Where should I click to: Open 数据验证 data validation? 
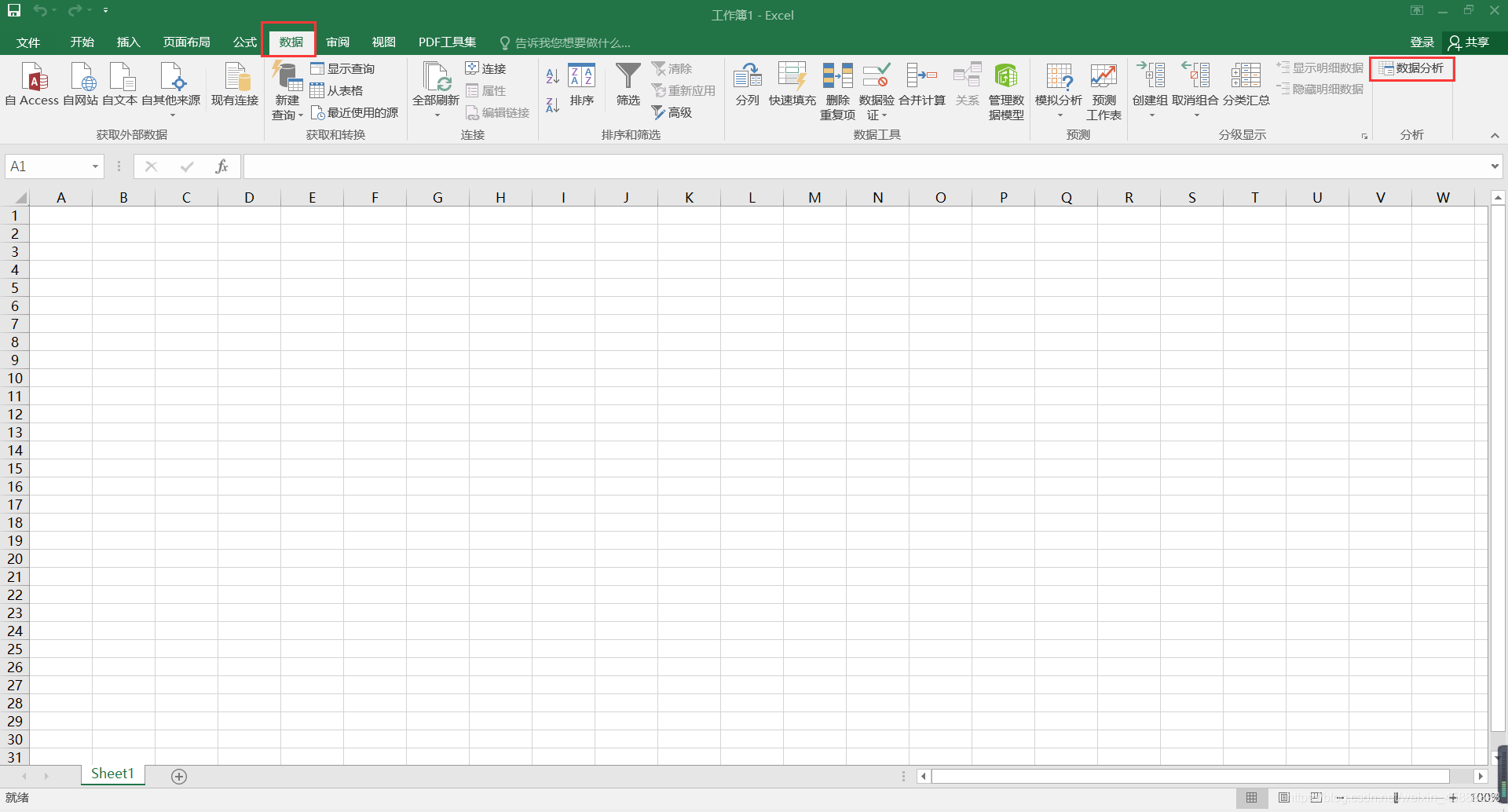[877, 91]
